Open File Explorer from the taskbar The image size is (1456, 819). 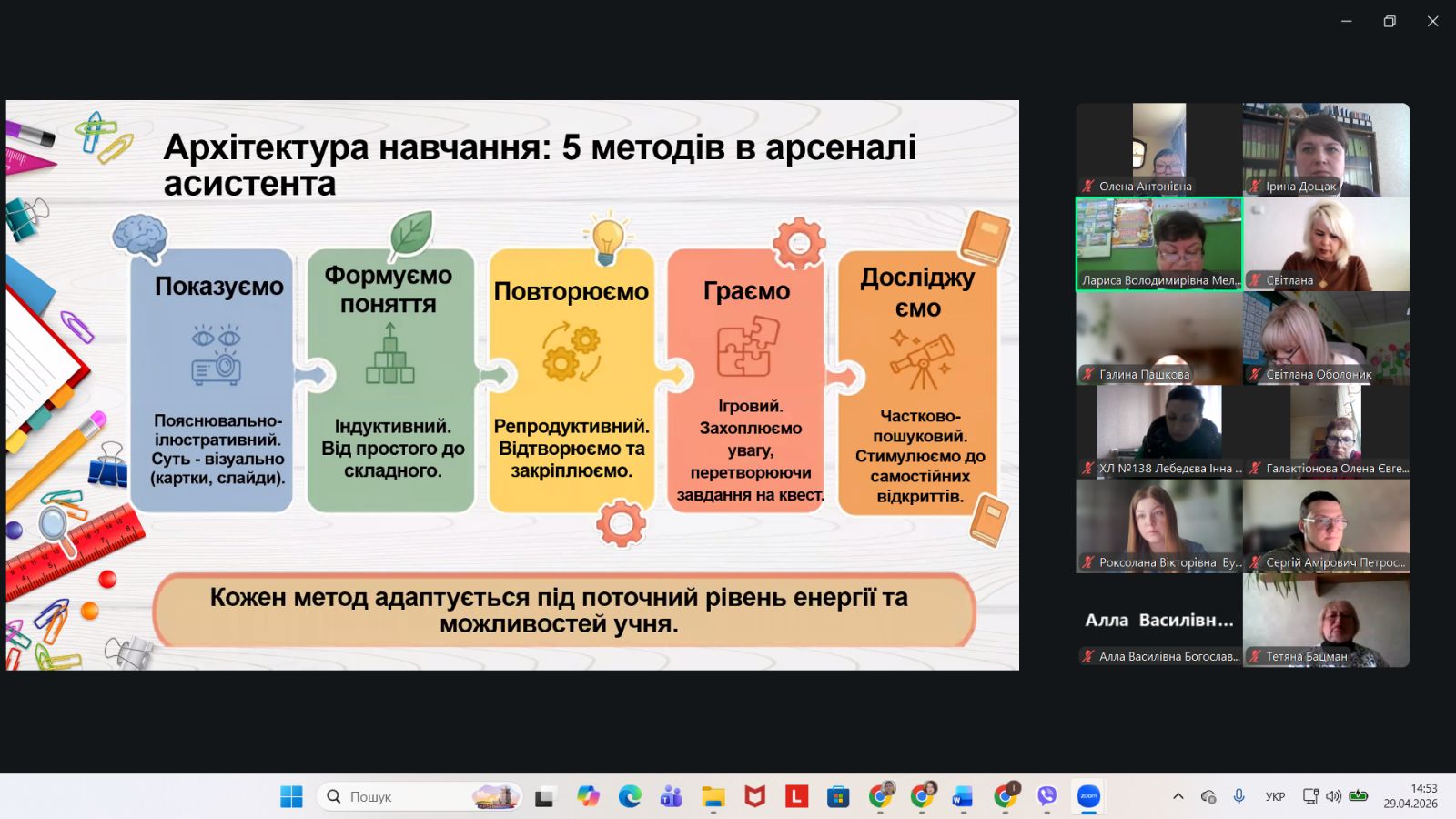point(713,796)
